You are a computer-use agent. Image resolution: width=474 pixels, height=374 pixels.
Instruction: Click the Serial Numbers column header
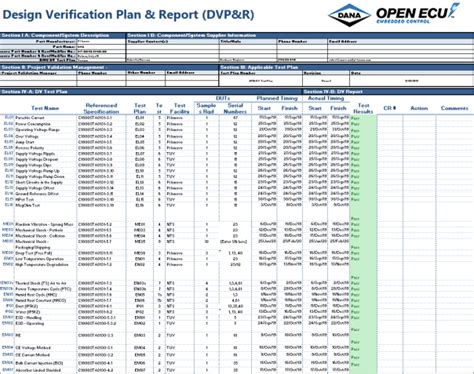click(235, 109)
